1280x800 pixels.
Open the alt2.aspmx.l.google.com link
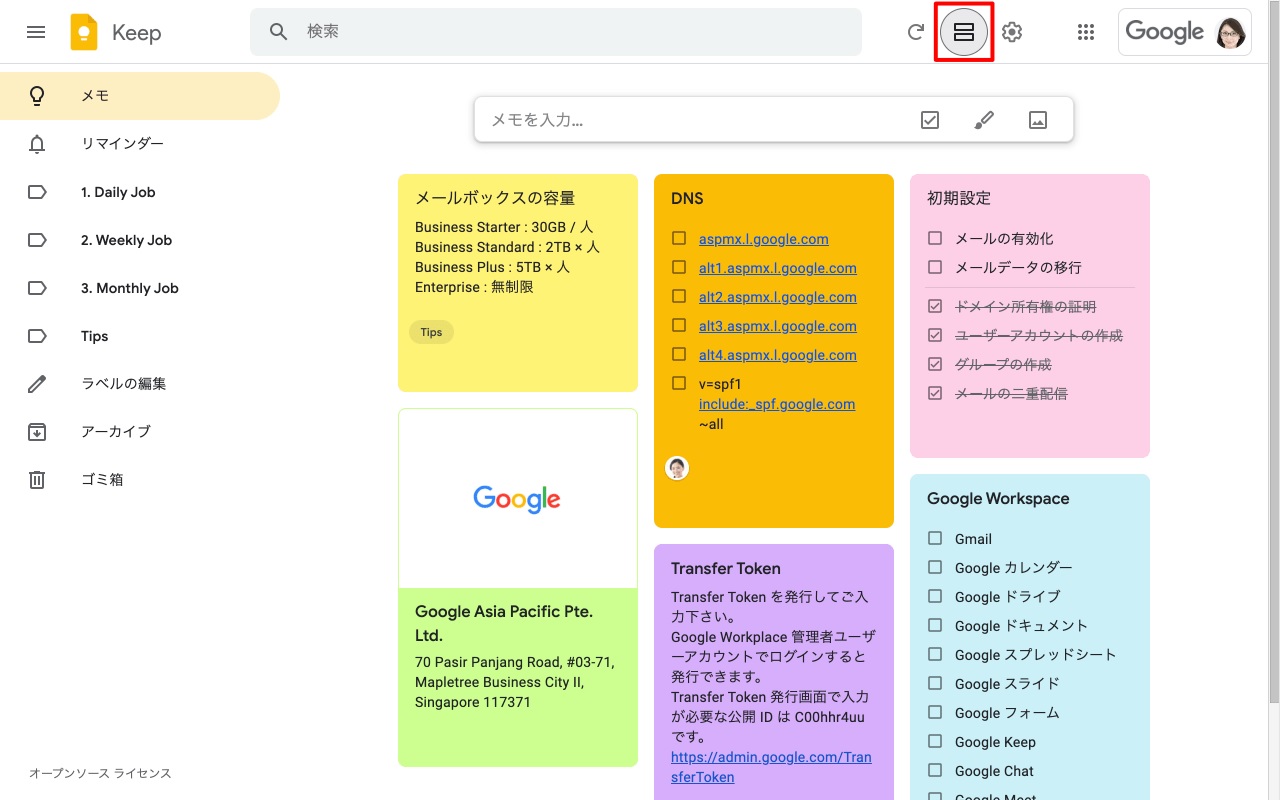pos(778,297)
